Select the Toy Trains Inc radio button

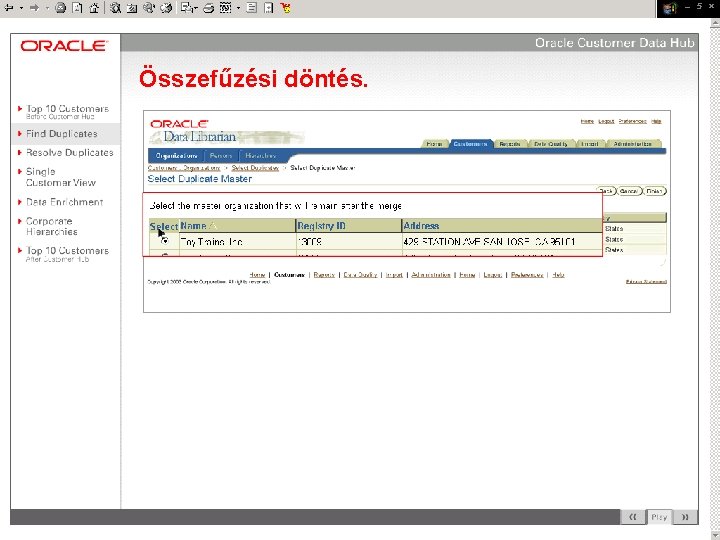[x=165, y=241]
